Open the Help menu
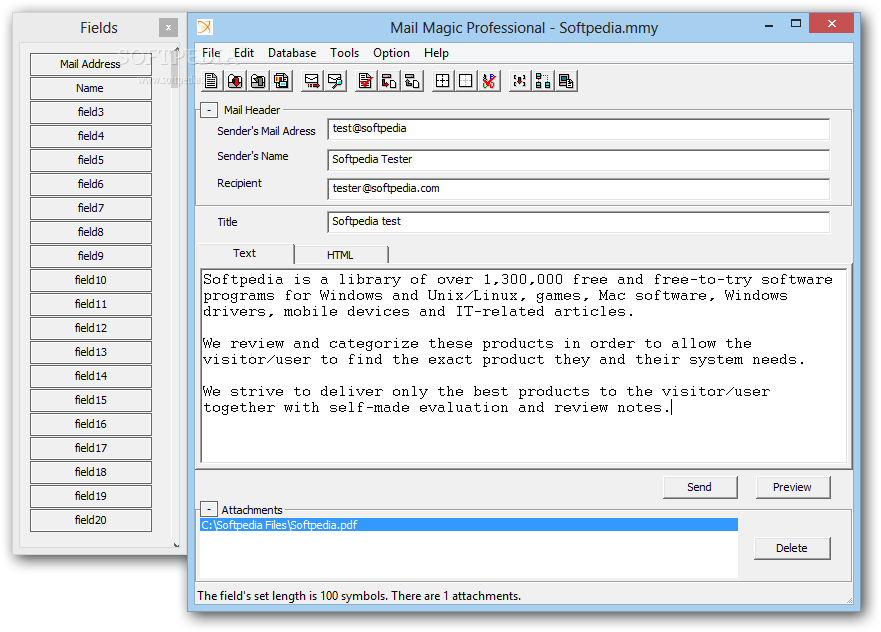 [436, 53]
